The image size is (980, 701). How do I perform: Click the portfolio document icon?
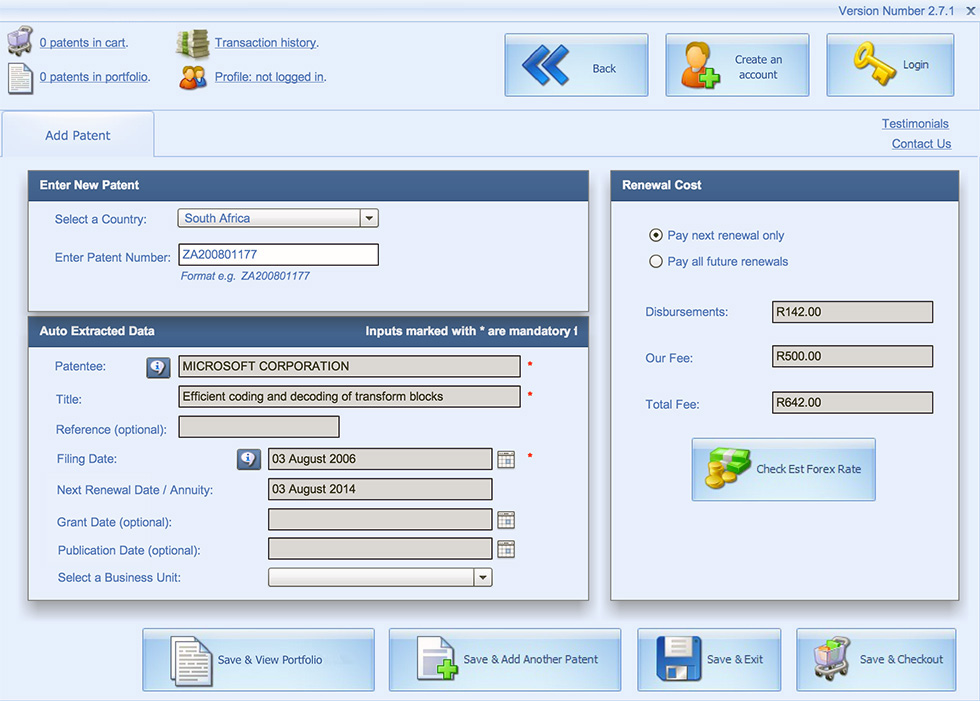[20, 79]
